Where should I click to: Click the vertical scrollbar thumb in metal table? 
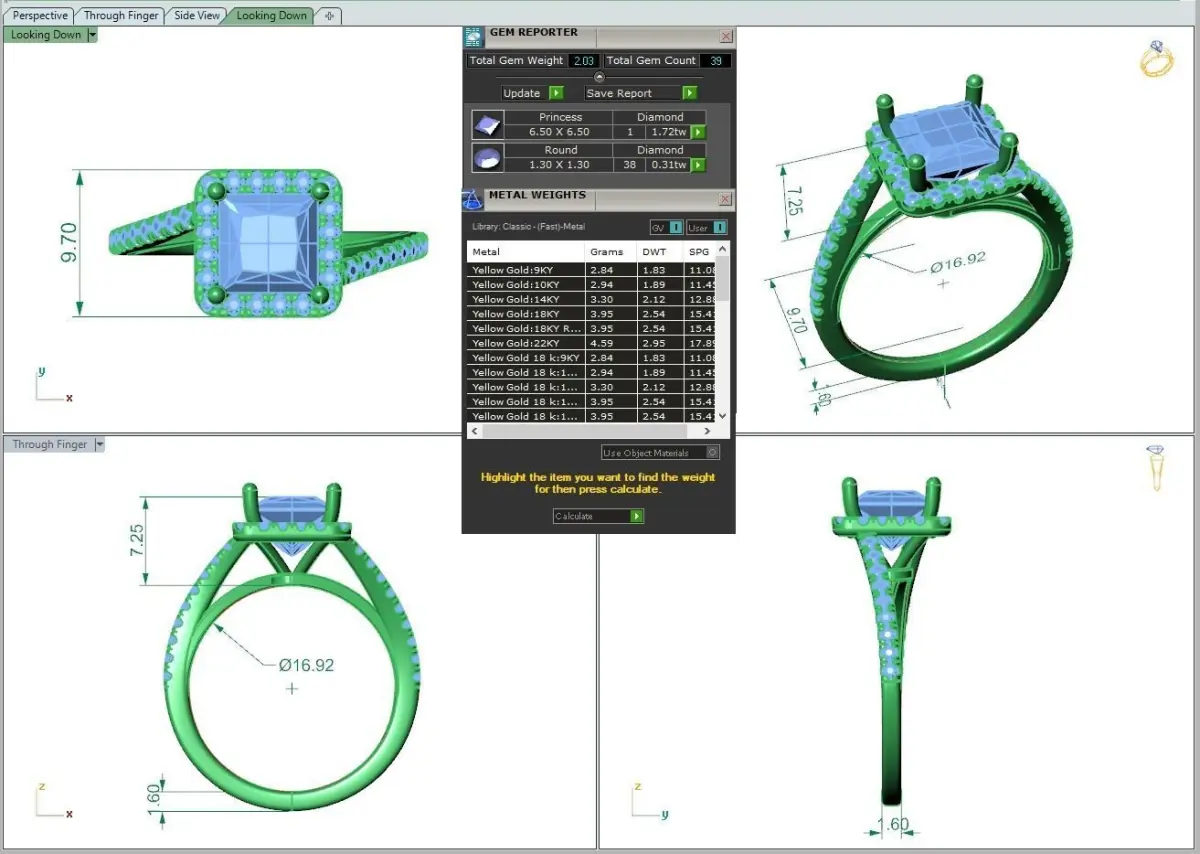723,278
